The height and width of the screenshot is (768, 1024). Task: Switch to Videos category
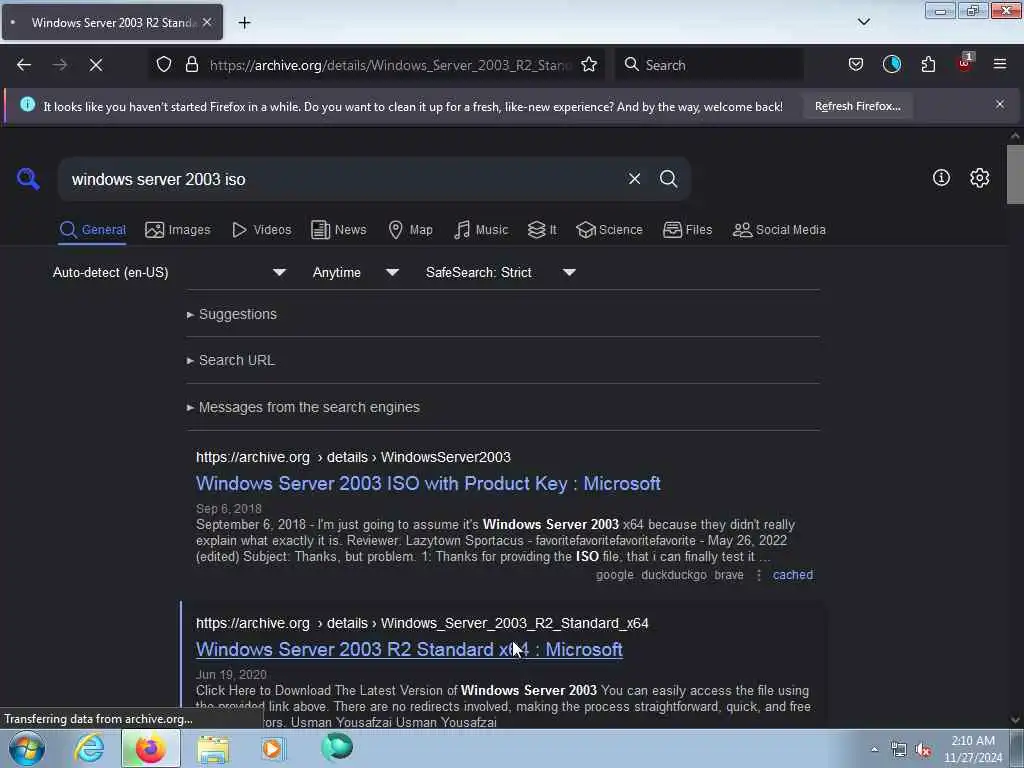261,230
